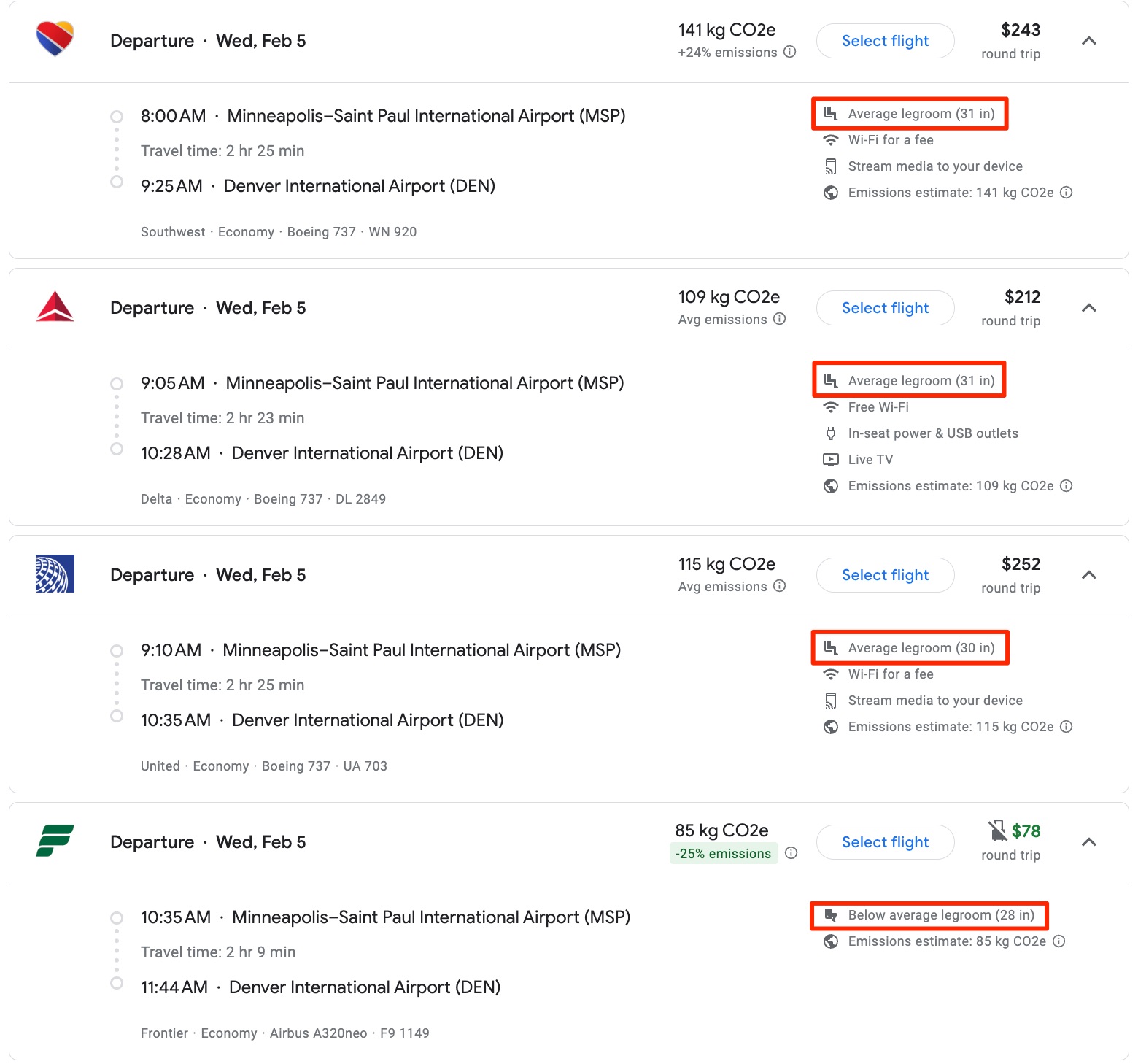Collapse the Southwest flight details

pos(1088,41)
